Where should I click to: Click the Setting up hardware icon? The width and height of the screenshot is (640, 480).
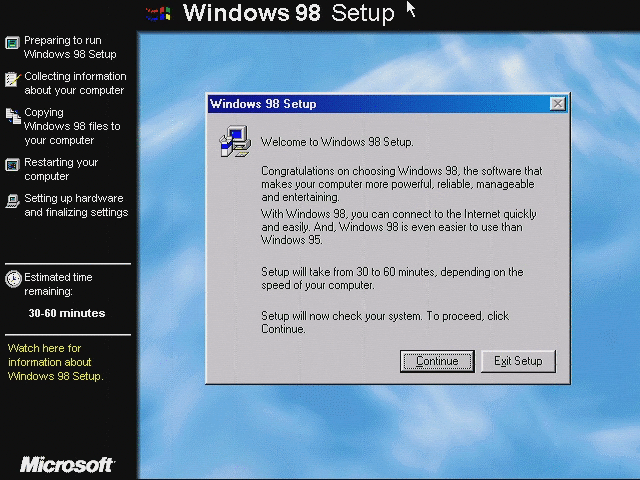point(12,201)
